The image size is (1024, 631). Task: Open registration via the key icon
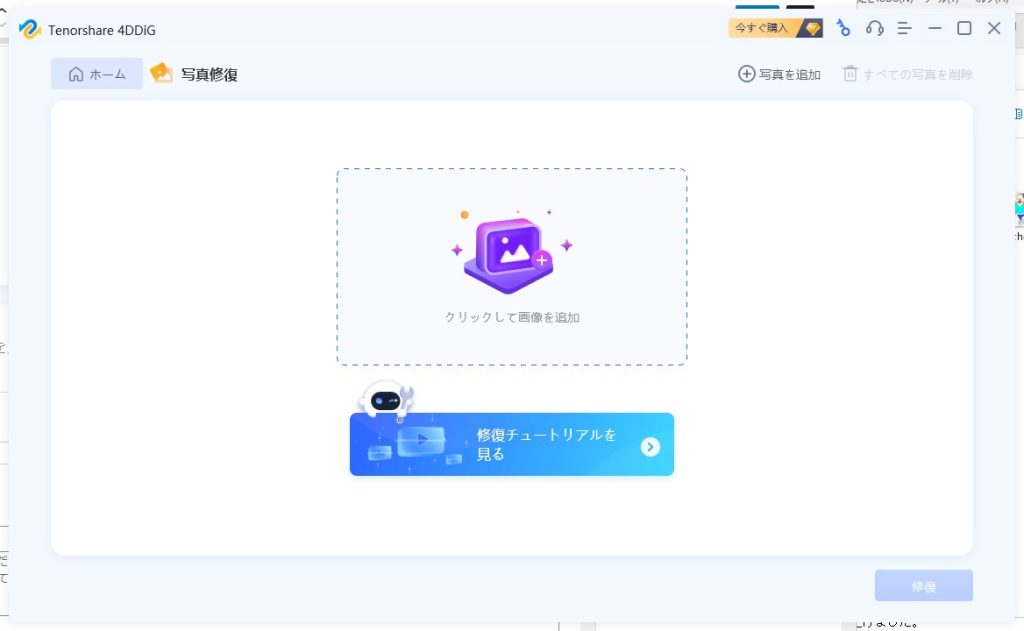[x=843, y=28]
